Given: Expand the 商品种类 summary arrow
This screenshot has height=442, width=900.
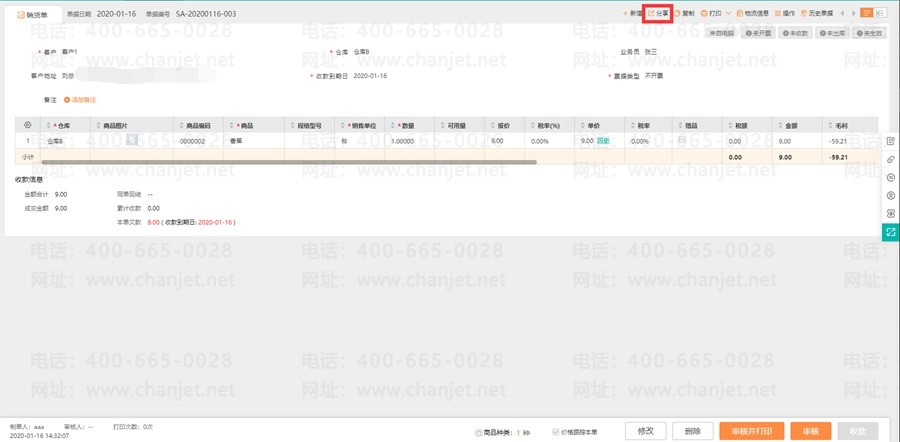Looking at the screenshot, I should click(478, 432).
